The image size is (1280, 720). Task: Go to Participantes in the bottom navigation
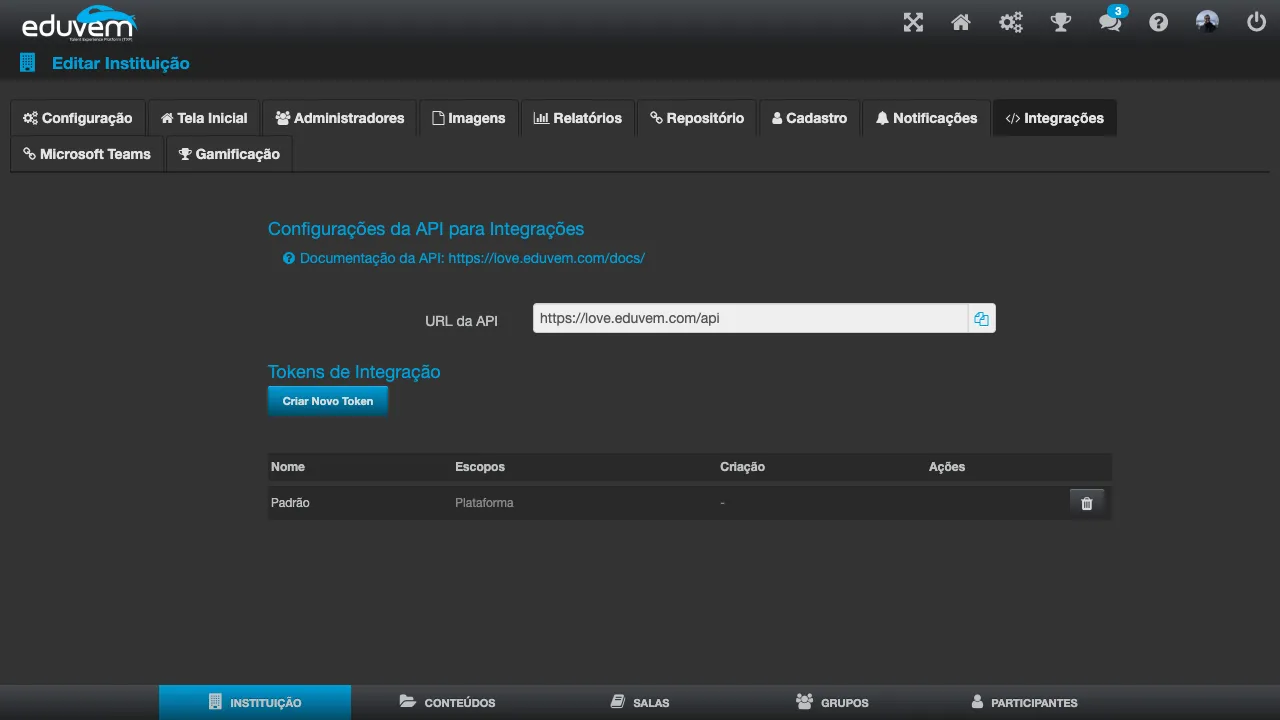[1024, 702]
